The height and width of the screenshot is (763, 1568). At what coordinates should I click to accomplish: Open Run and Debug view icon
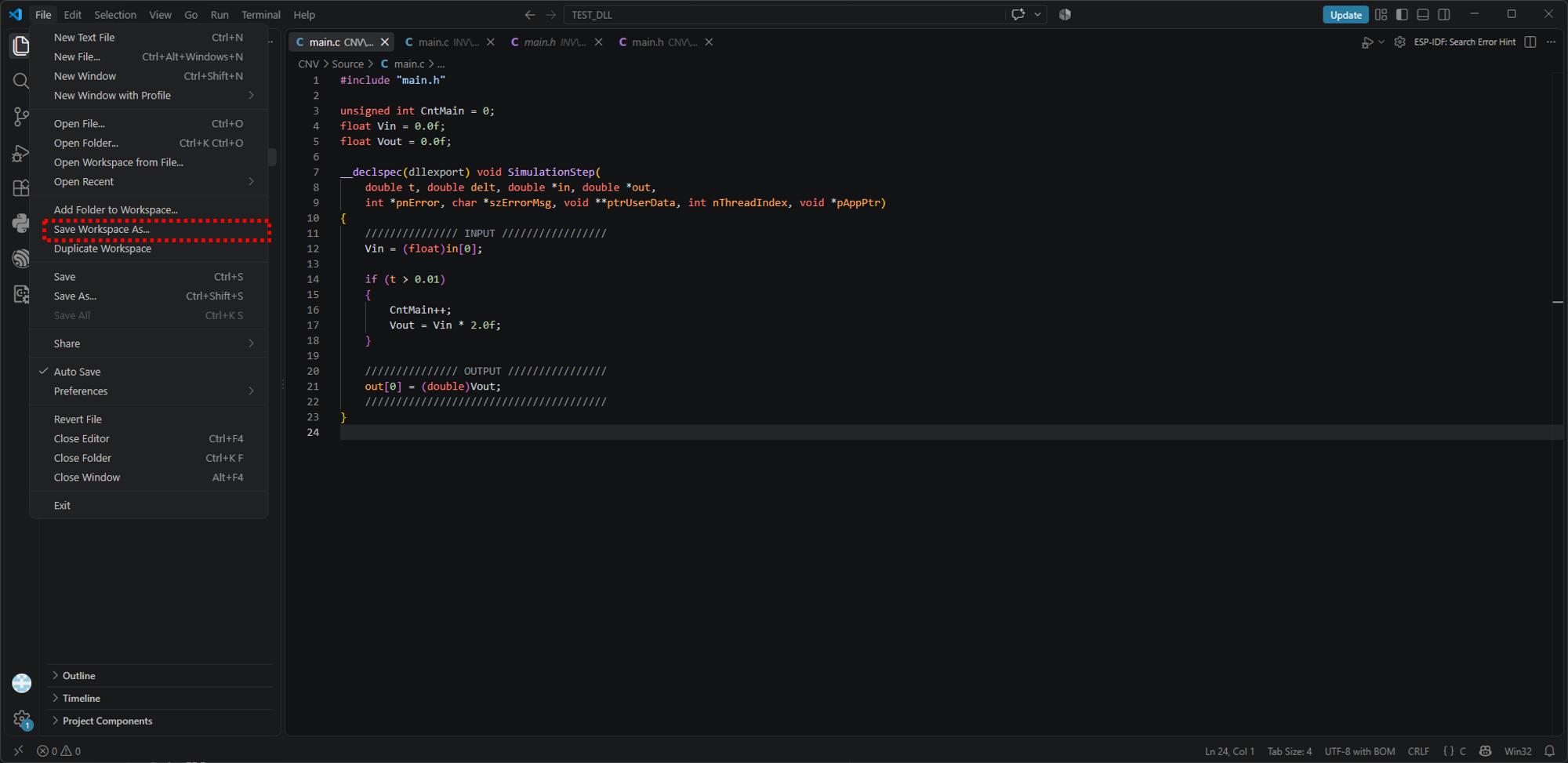[x=21, y=153]
